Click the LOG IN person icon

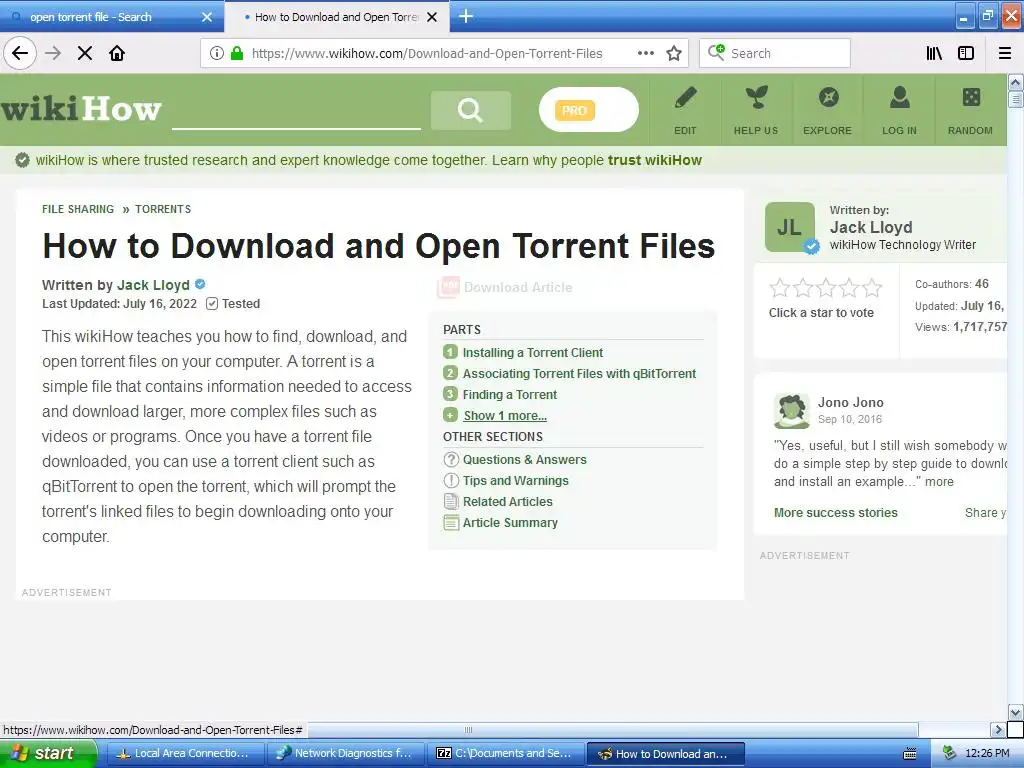(899, 98)
